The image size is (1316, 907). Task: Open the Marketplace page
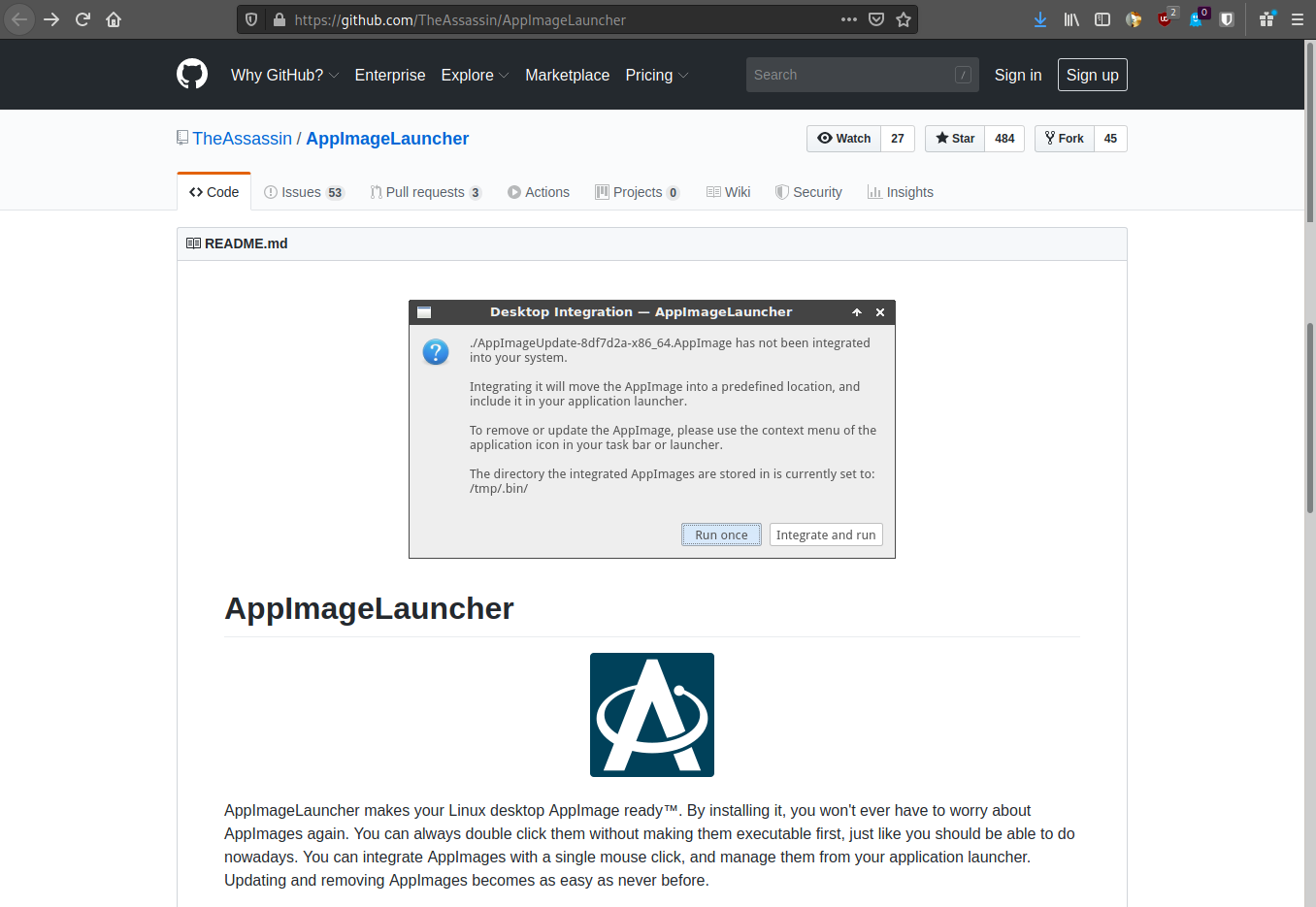pos(568,75)
